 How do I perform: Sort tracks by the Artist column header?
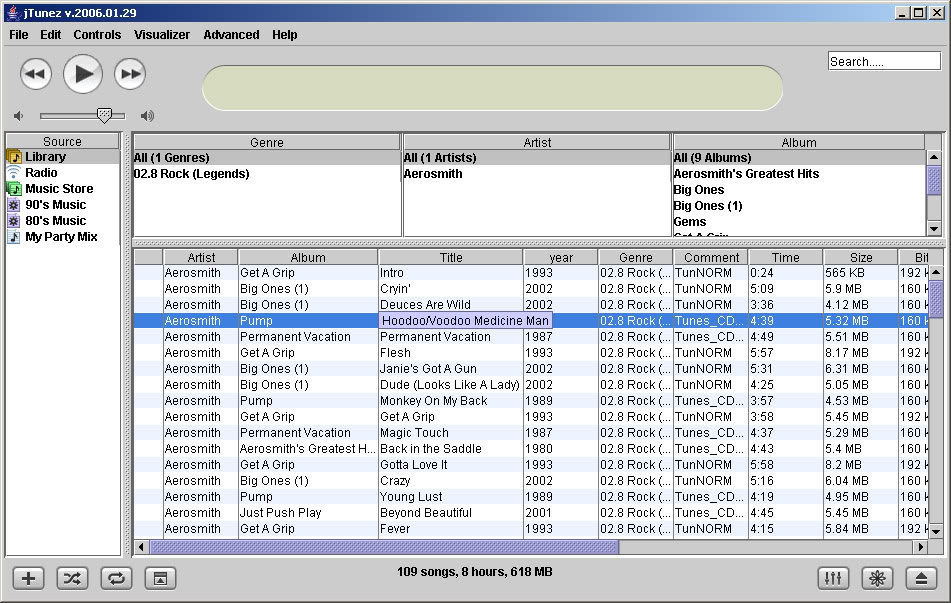(201, 257)
